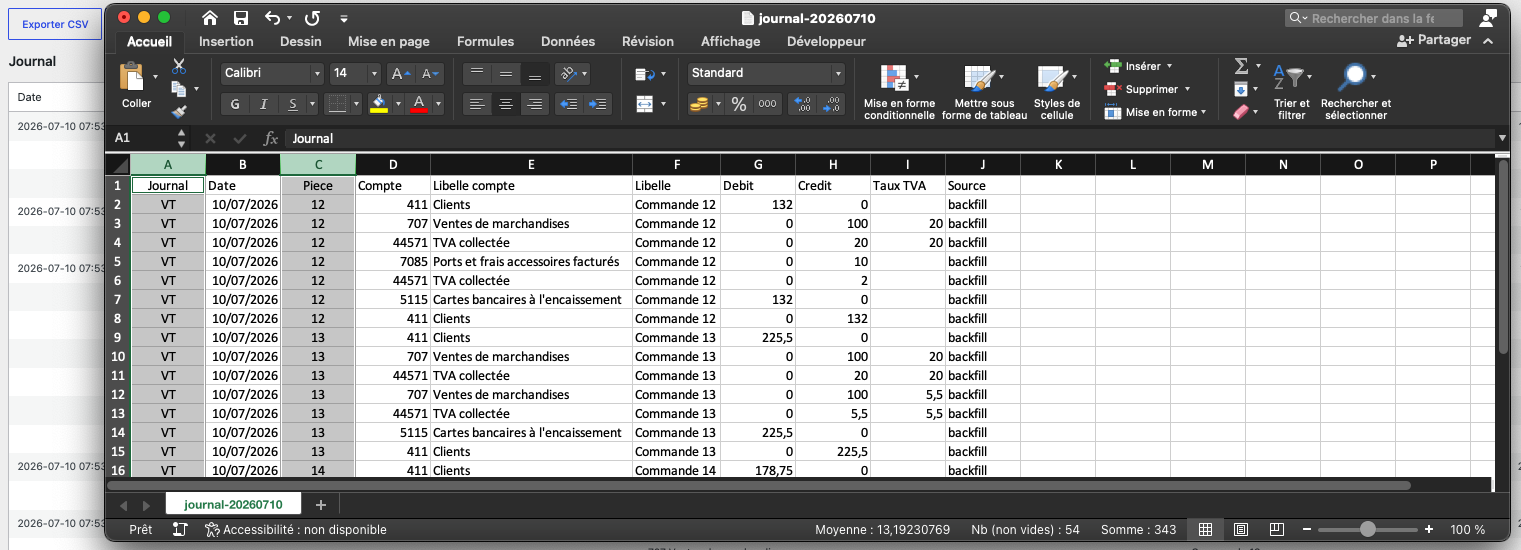Screen dimensions: 1521x550
Task: Click the zoom slider handle
Action: (1368, 529)
